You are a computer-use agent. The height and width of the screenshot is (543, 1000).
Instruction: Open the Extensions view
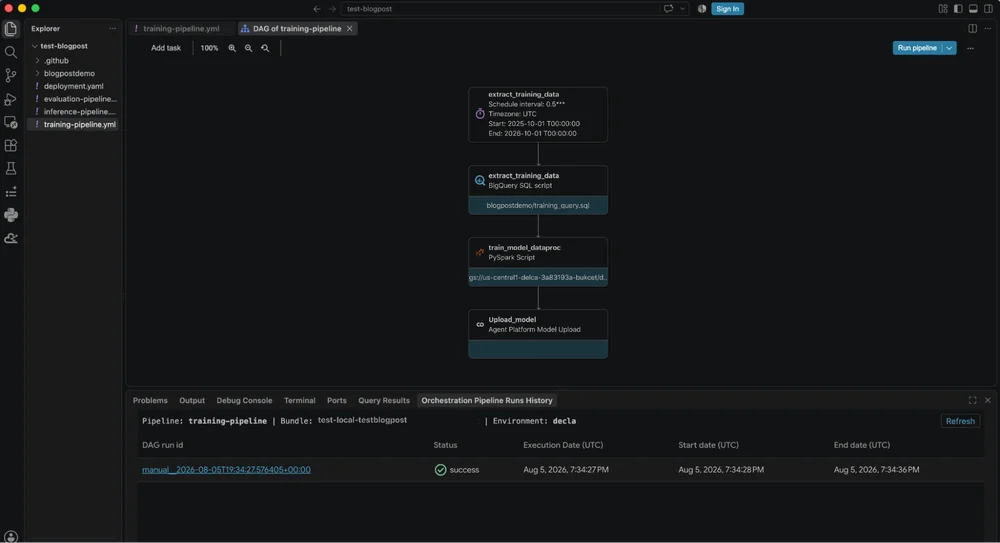coord(11,145)
